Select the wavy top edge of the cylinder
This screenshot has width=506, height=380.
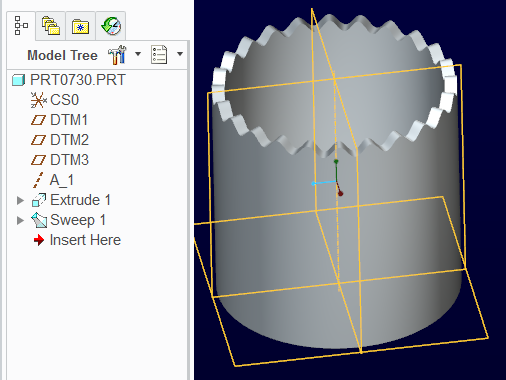(x=333, y=87)
